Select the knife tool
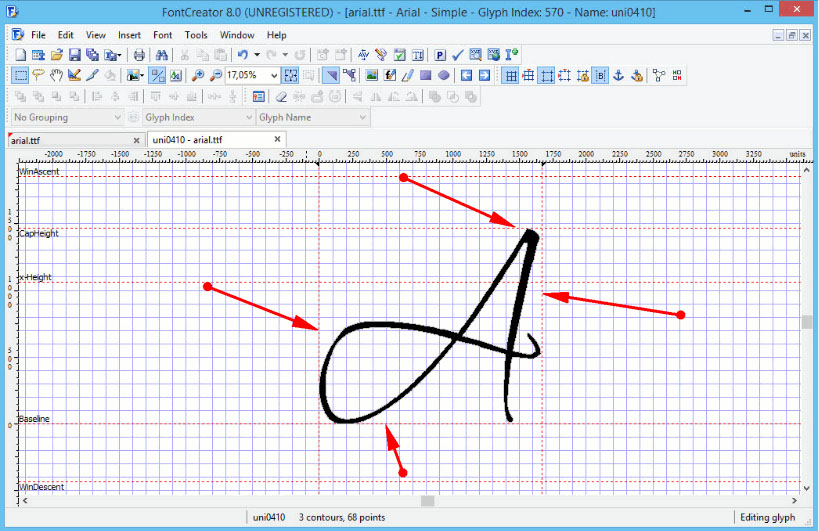 pyautogui.click(x=92, y=76)
